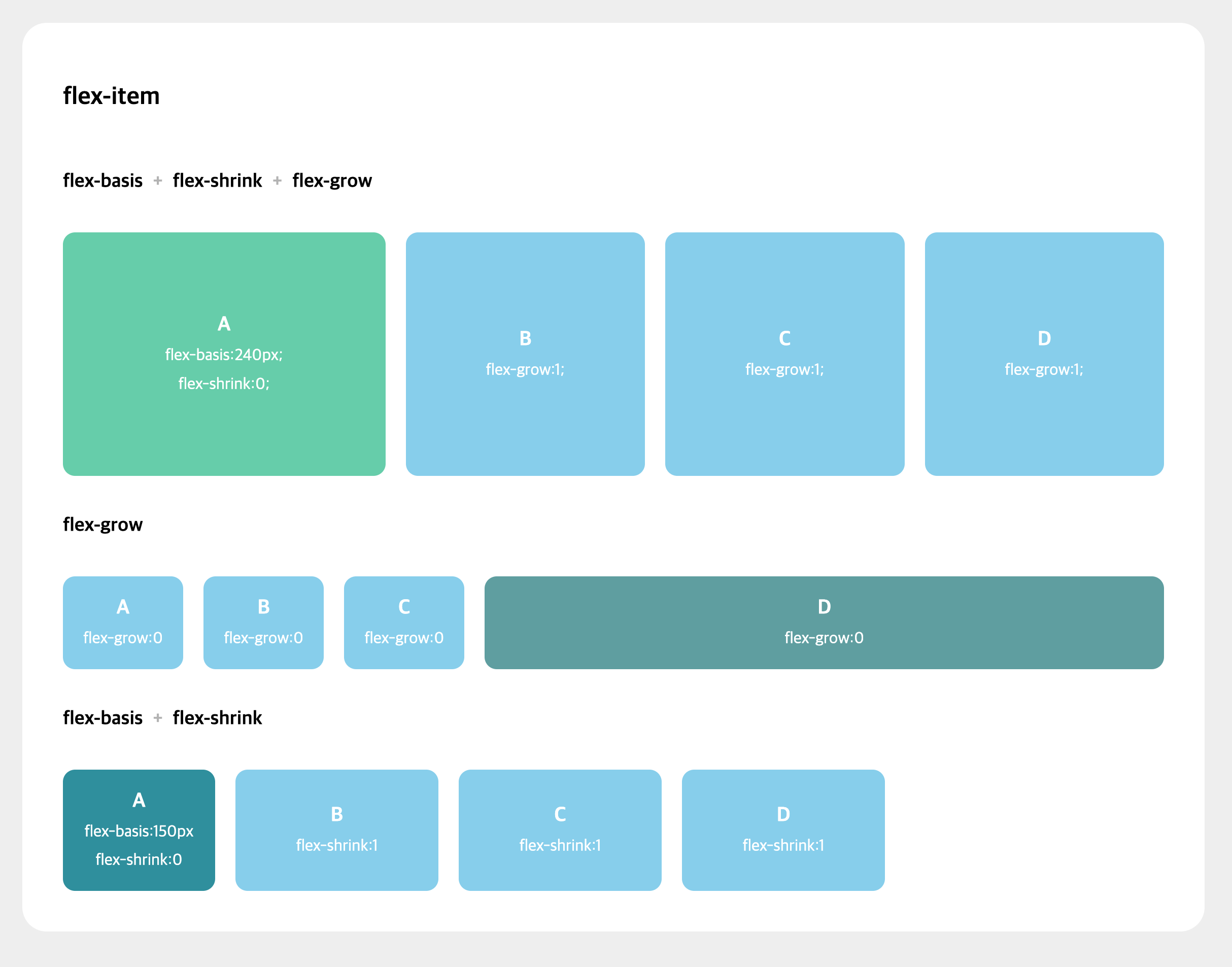The height and width of the screenshot is (967, 1232).
Task: Click flex-basis in the last section heading
Action: tap(102, 718)
